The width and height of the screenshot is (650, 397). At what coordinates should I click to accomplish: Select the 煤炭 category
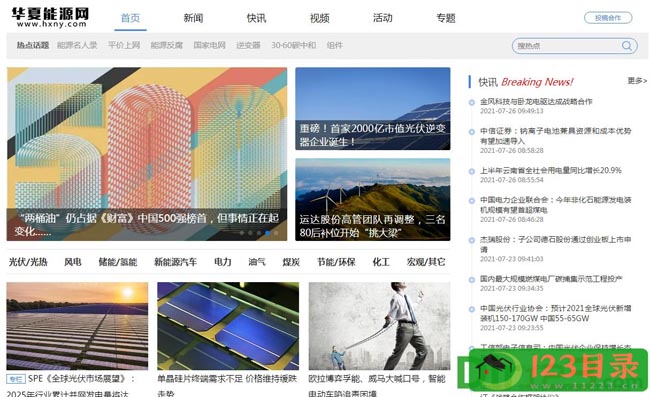point(291,262)
